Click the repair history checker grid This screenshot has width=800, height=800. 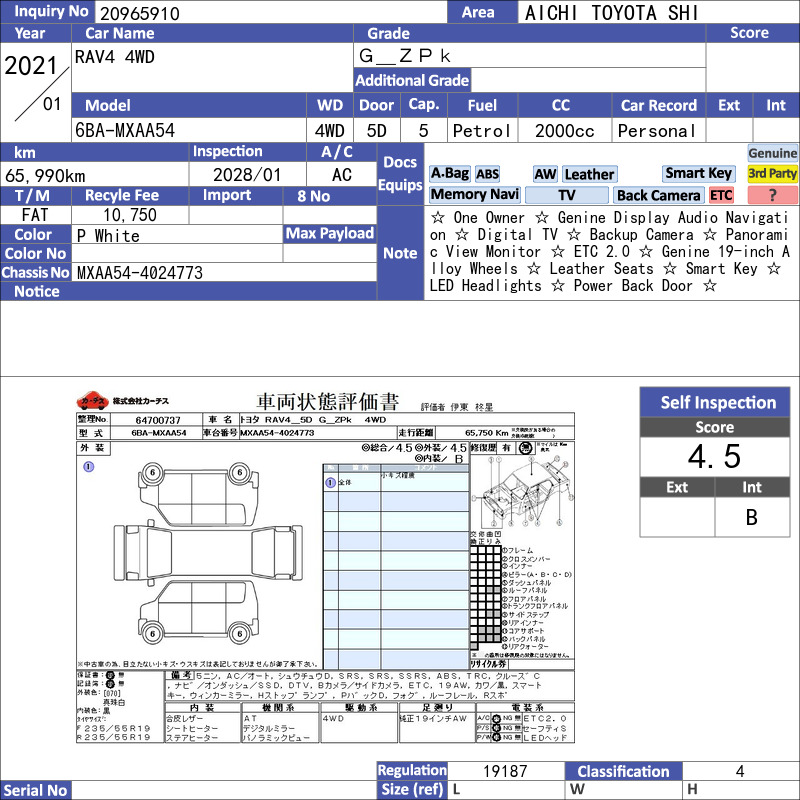click(486, 596)
